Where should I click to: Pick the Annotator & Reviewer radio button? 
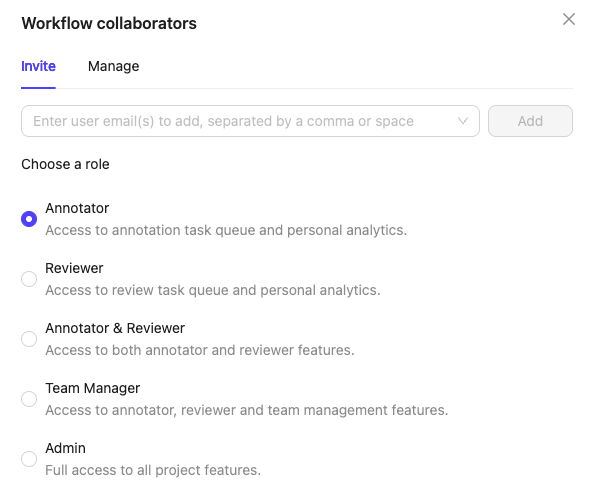(x=29, y=339)
